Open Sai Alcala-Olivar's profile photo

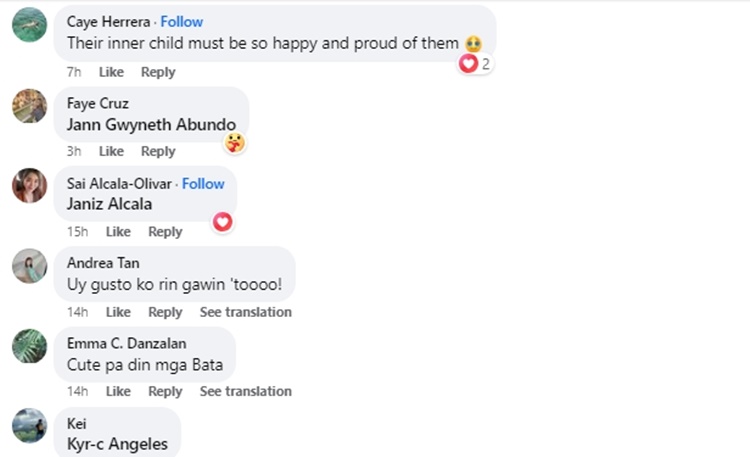[29, 186]
